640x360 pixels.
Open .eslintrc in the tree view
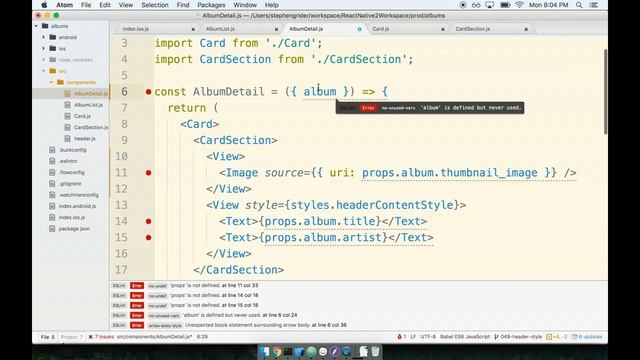[68, 161]
